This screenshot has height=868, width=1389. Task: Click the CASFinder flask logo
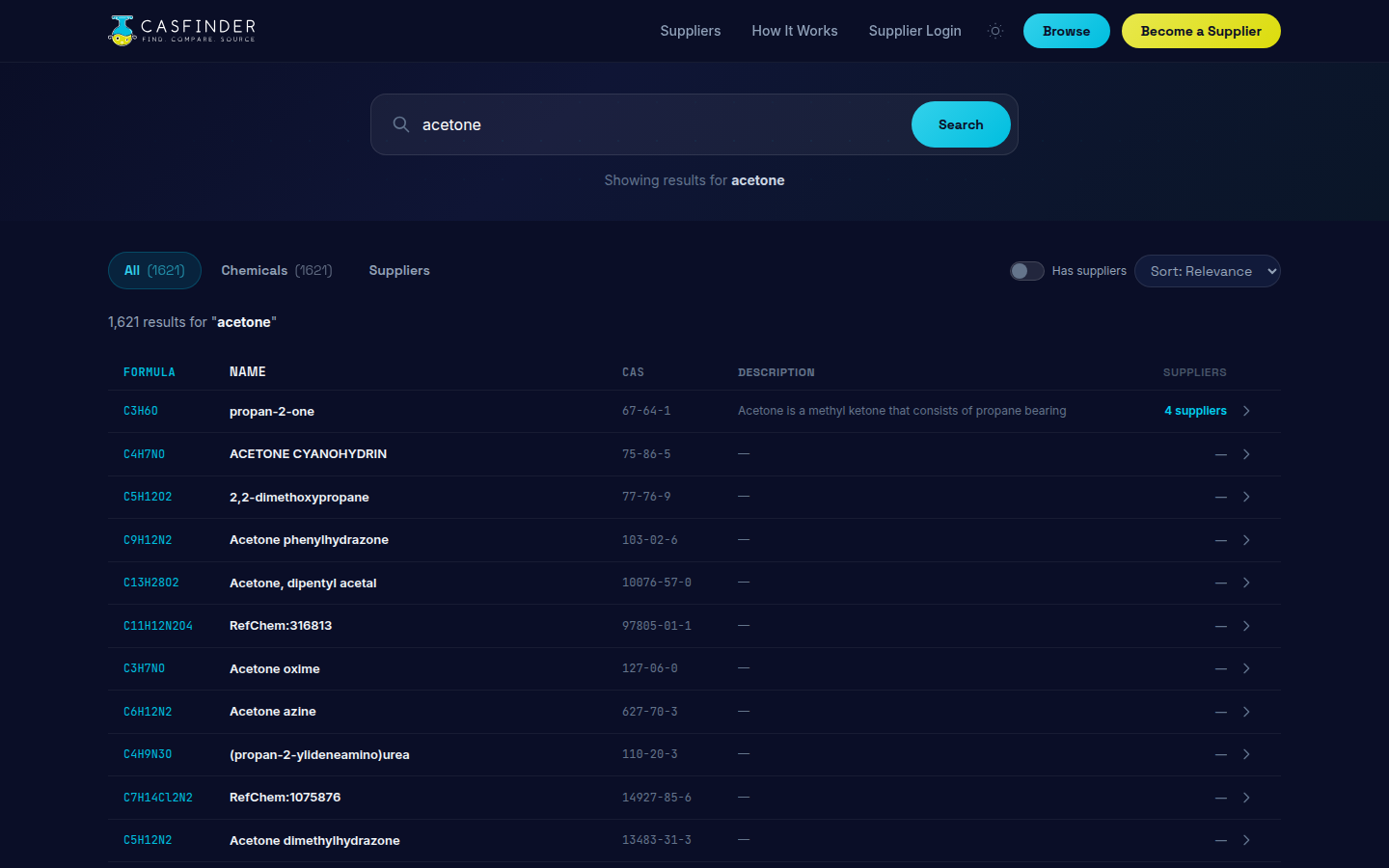coord(123,31)
